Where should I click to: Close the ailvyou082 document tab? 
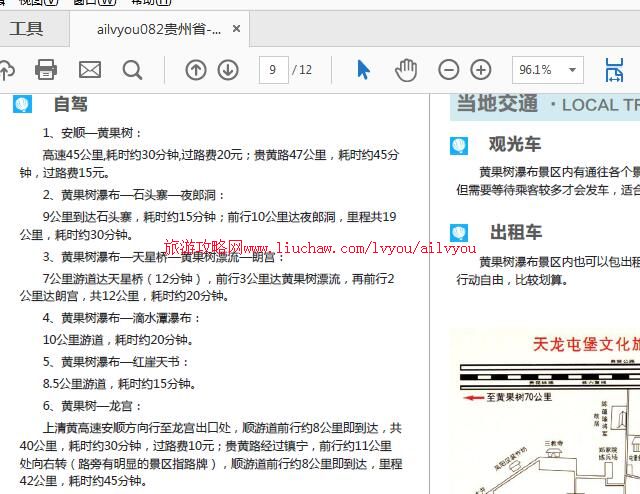(237, 29)
